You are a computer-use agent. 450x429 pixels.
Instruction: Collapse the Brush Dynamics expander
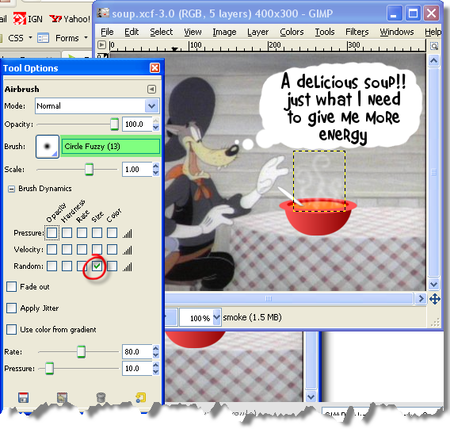[11, 189]
